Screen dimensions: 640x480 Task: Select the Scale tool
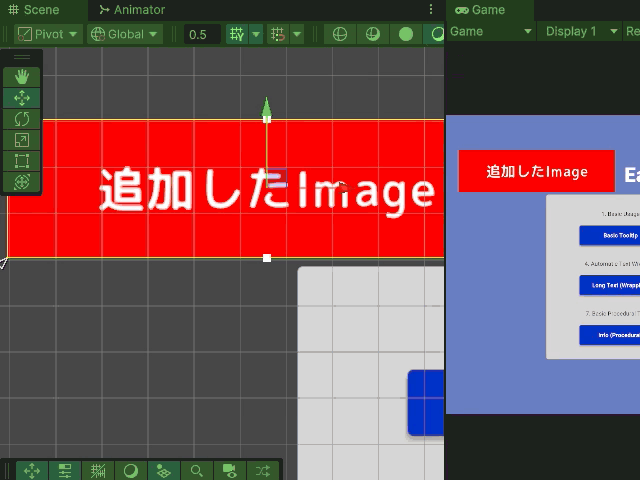coord(22,140)
